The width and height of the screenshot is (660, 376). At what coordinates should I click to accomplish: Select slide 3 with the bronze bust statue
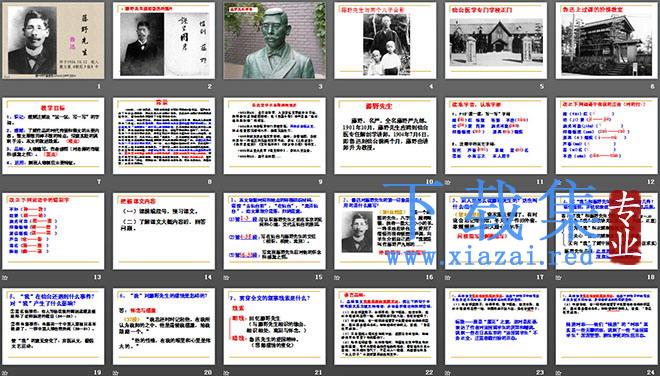[x=274, y=40]
